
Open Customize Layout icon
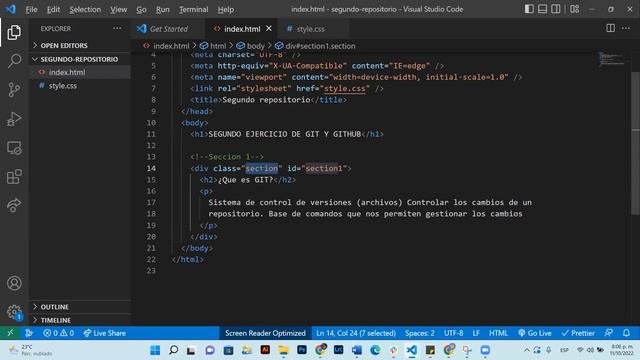tap(575, 9)
